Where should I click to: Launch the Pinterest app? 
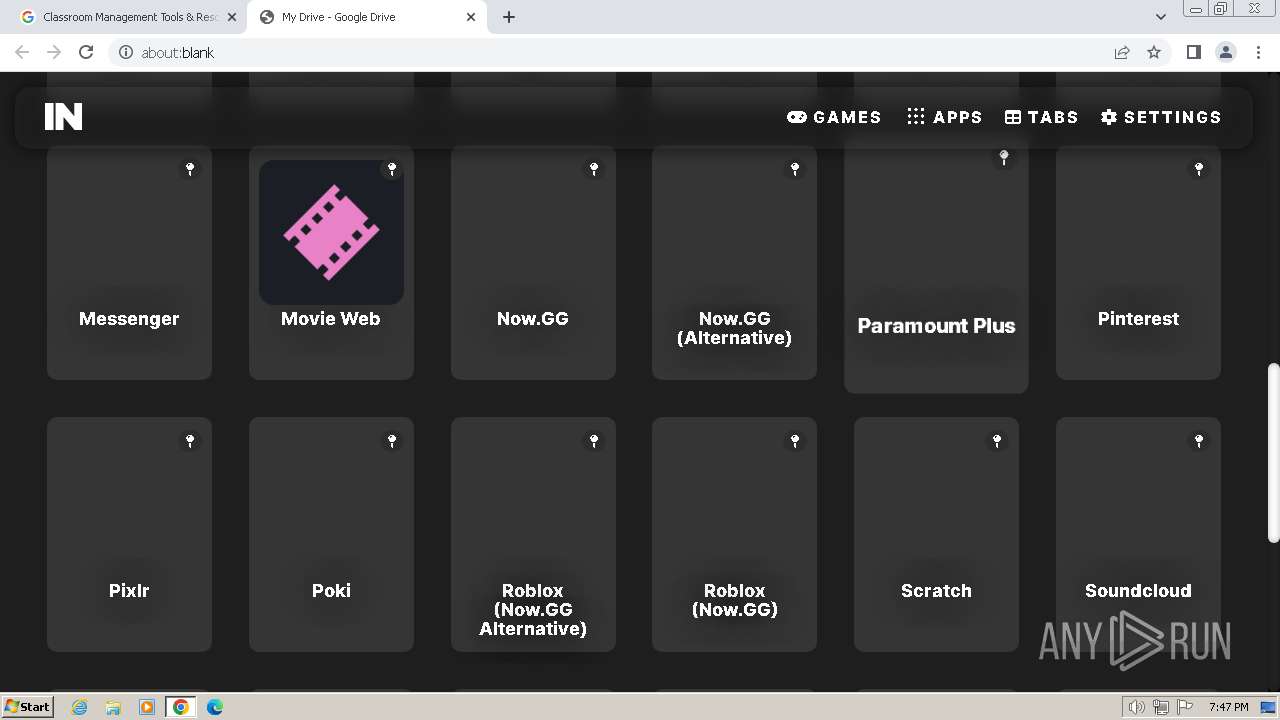(1138, 263)
